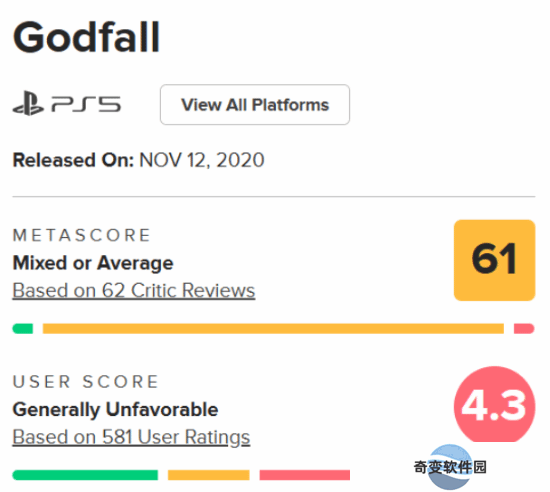Click the Godfall game title
The height and width of the screenshot is (492, 550).
[86, 37]
